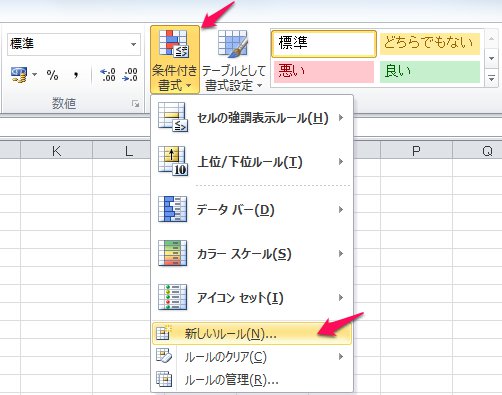Viewport: 502px width, 395px height.
Task: Expand accounting format dropdown arrow
Action: 34,74
